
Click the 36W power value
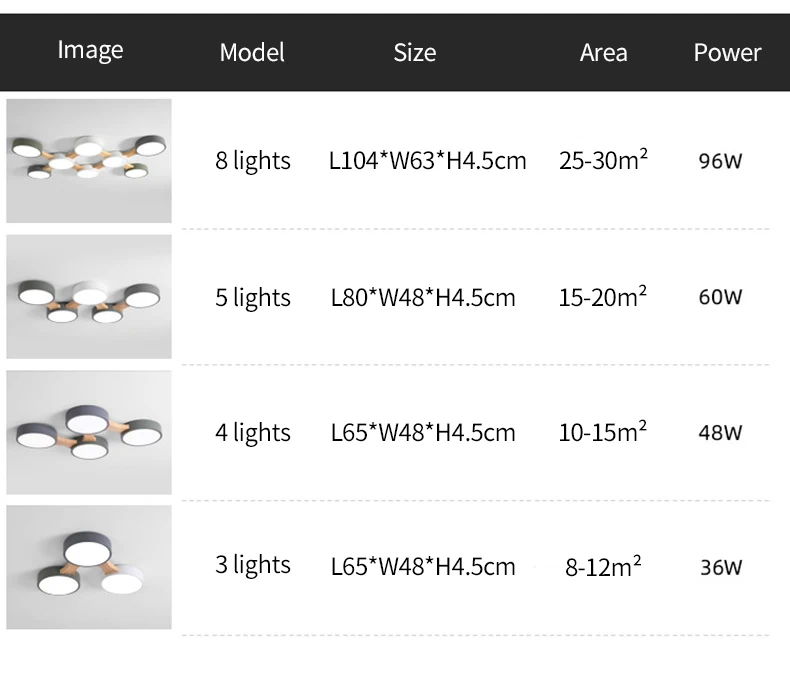tap(721, 568)
